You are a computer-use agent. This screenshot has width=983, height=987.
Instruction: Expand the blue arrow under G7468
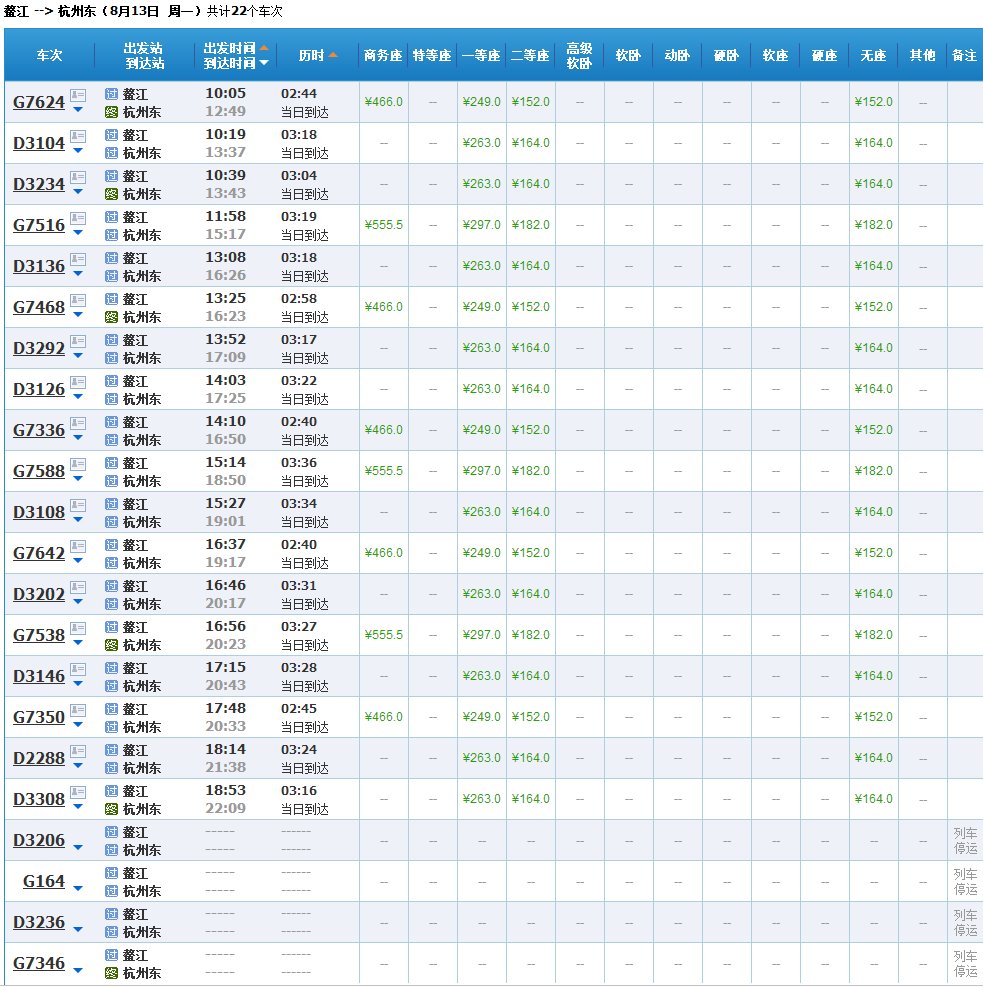click(x=78, y=315)
